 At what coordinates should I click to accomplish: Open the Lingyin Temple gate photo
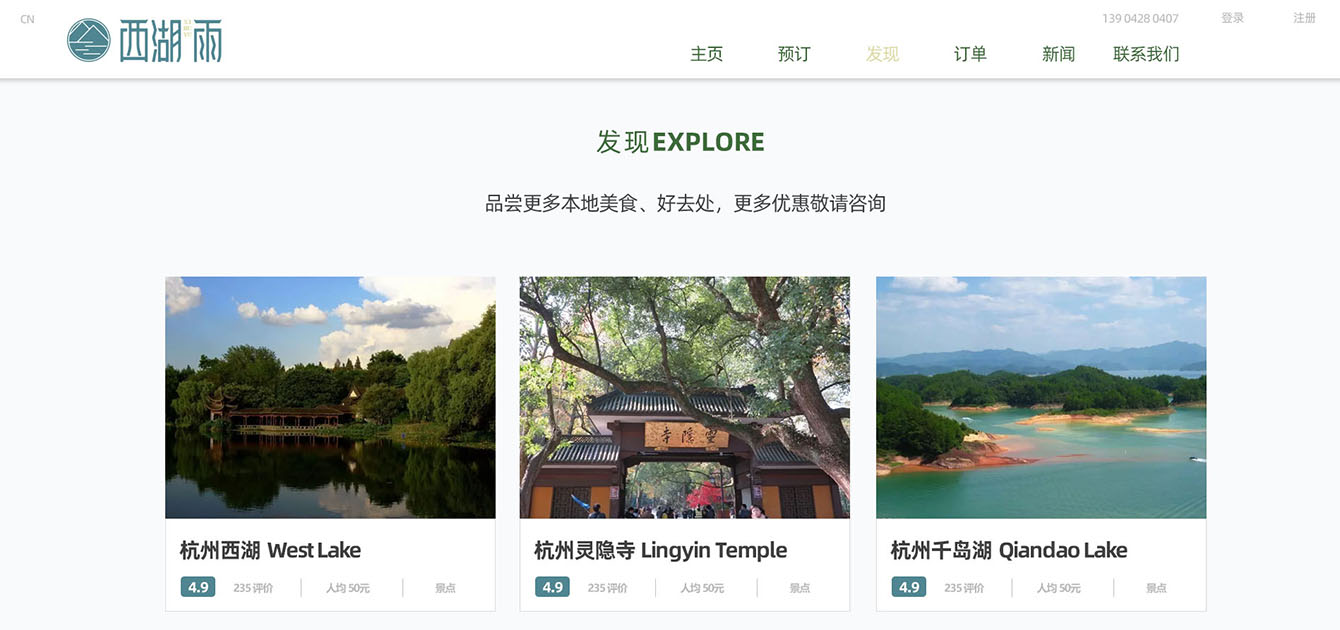coord(685,397)
